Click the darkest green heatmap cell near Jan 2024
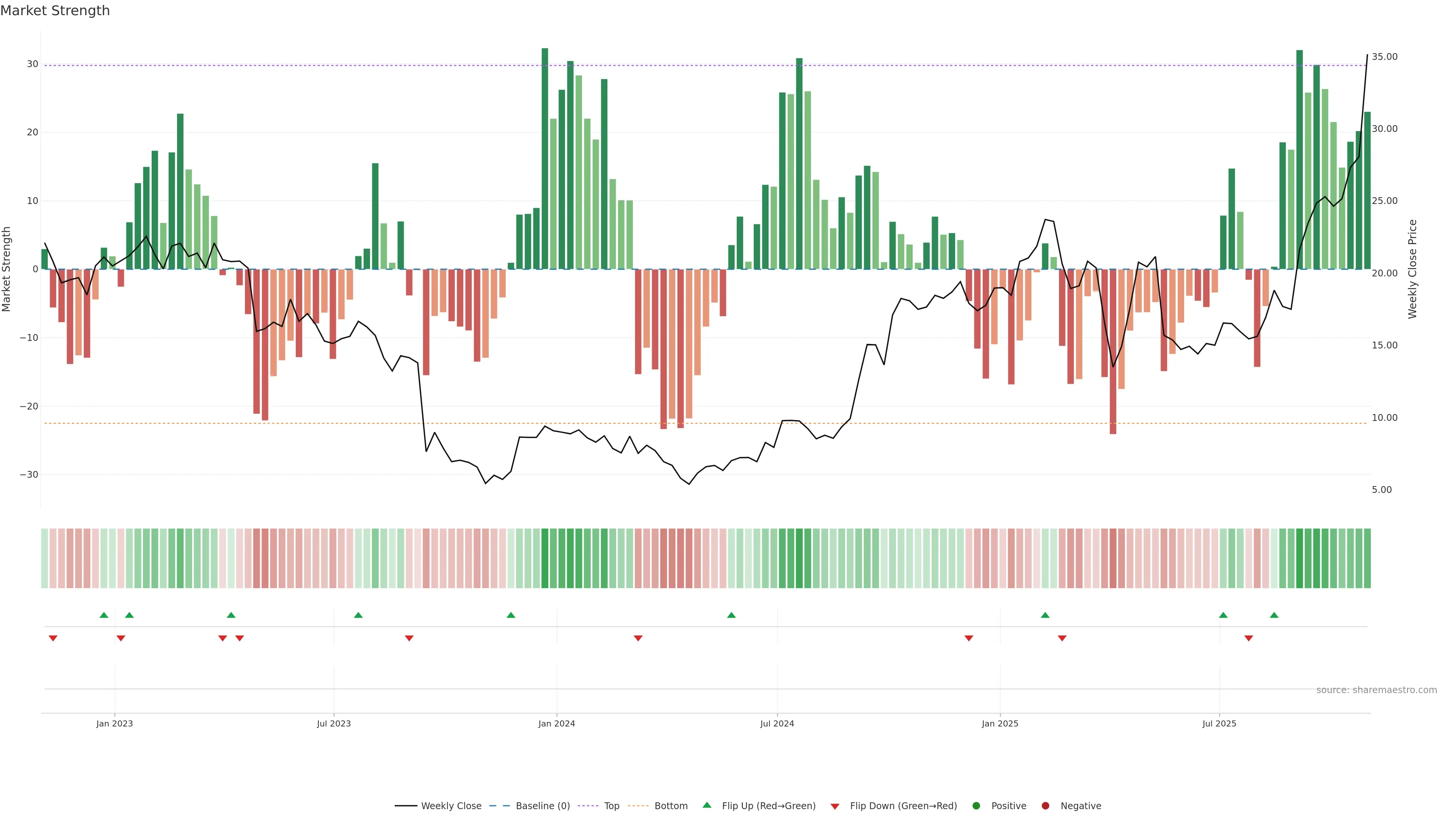This screenshot has width=1456, height=819. point(545,559)
